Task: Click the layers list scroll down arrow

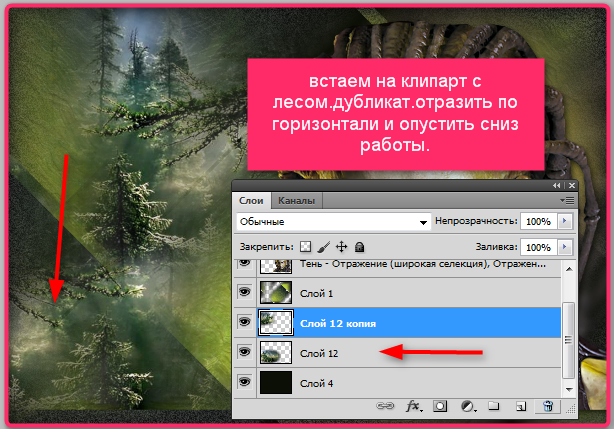Action: [x=569, y=389]
